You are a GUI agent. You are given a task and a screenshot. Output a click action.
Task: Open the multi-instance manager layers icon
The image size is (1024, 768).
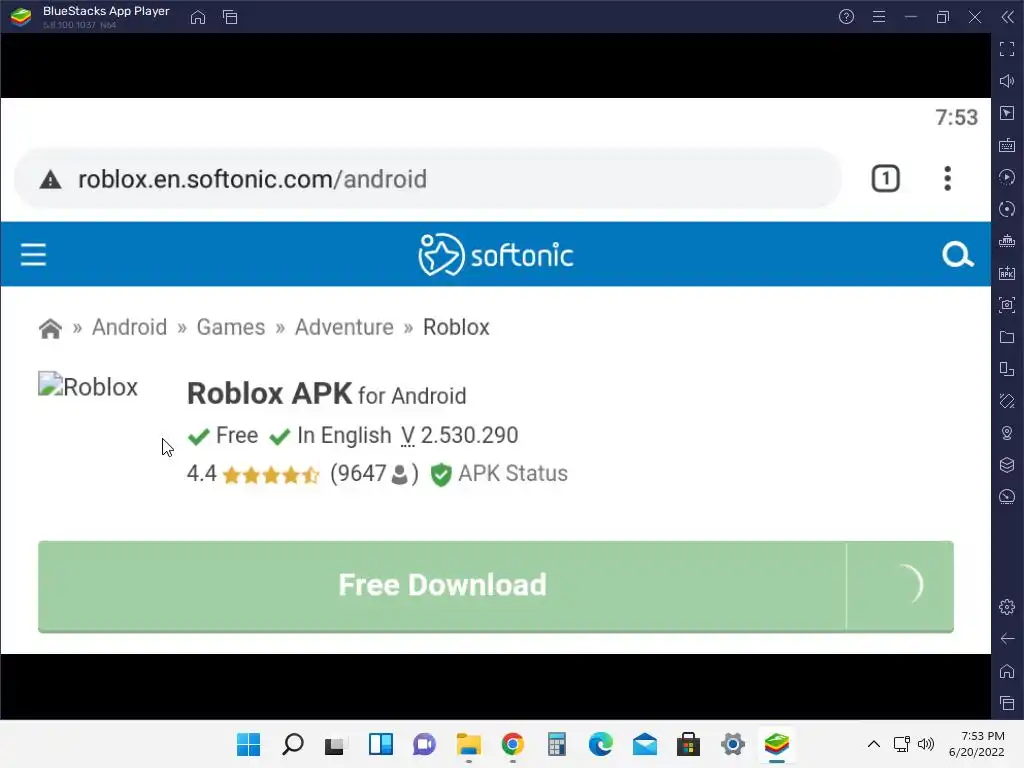point(1007,465)
